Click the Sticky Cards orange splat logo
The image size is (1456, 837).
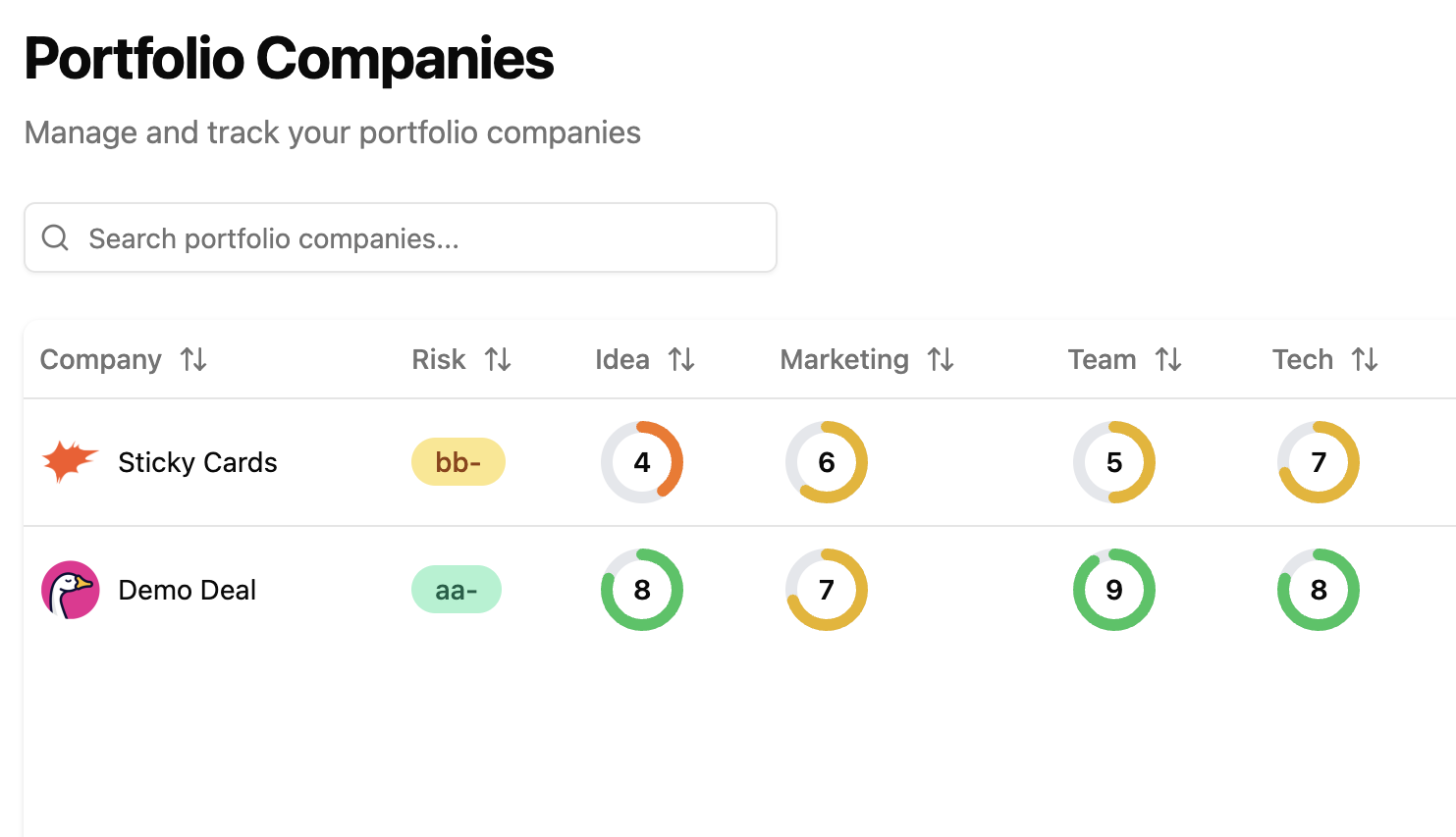tap(70, 462)
